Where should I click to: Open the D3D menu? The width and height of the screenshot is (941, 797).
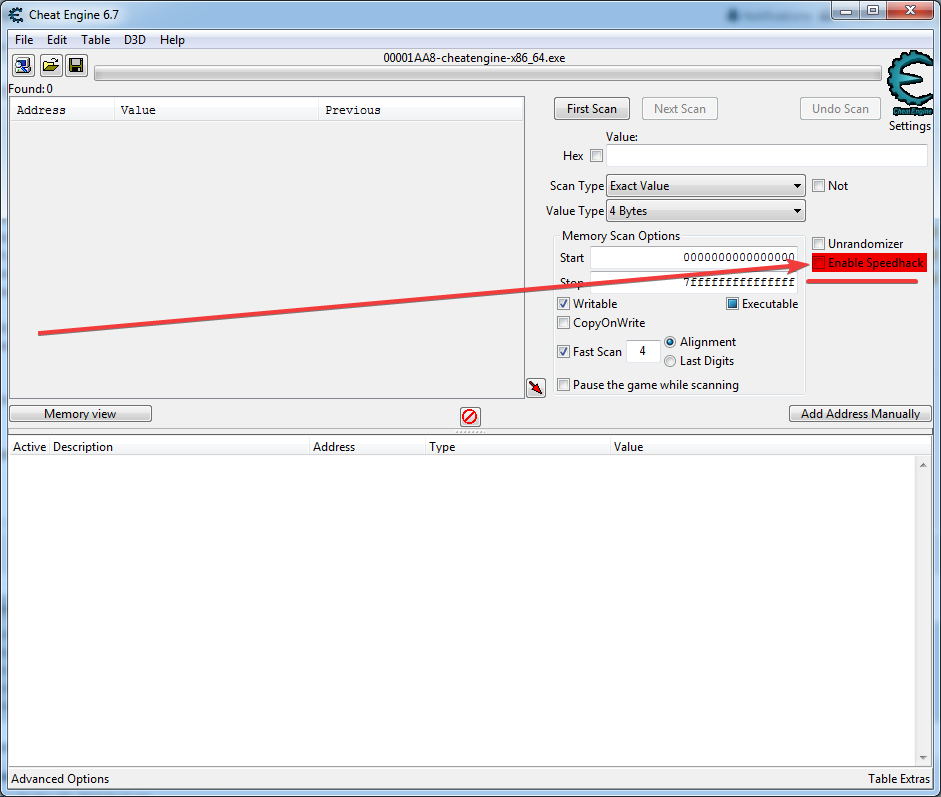point(134,40)
